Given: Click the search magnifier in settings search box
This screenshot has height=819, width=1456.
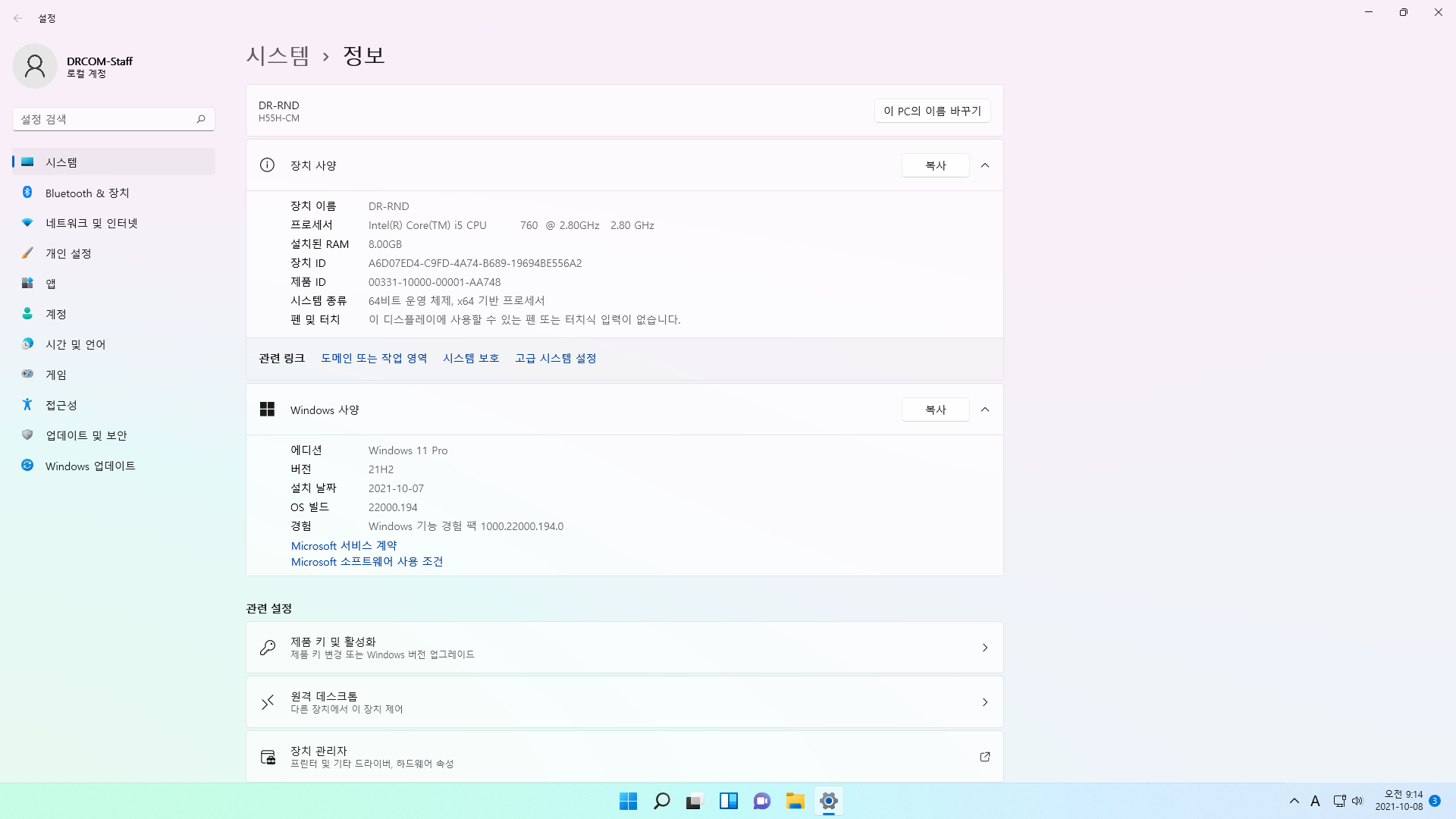Looking at the screenshot, I should coord(201,119).
